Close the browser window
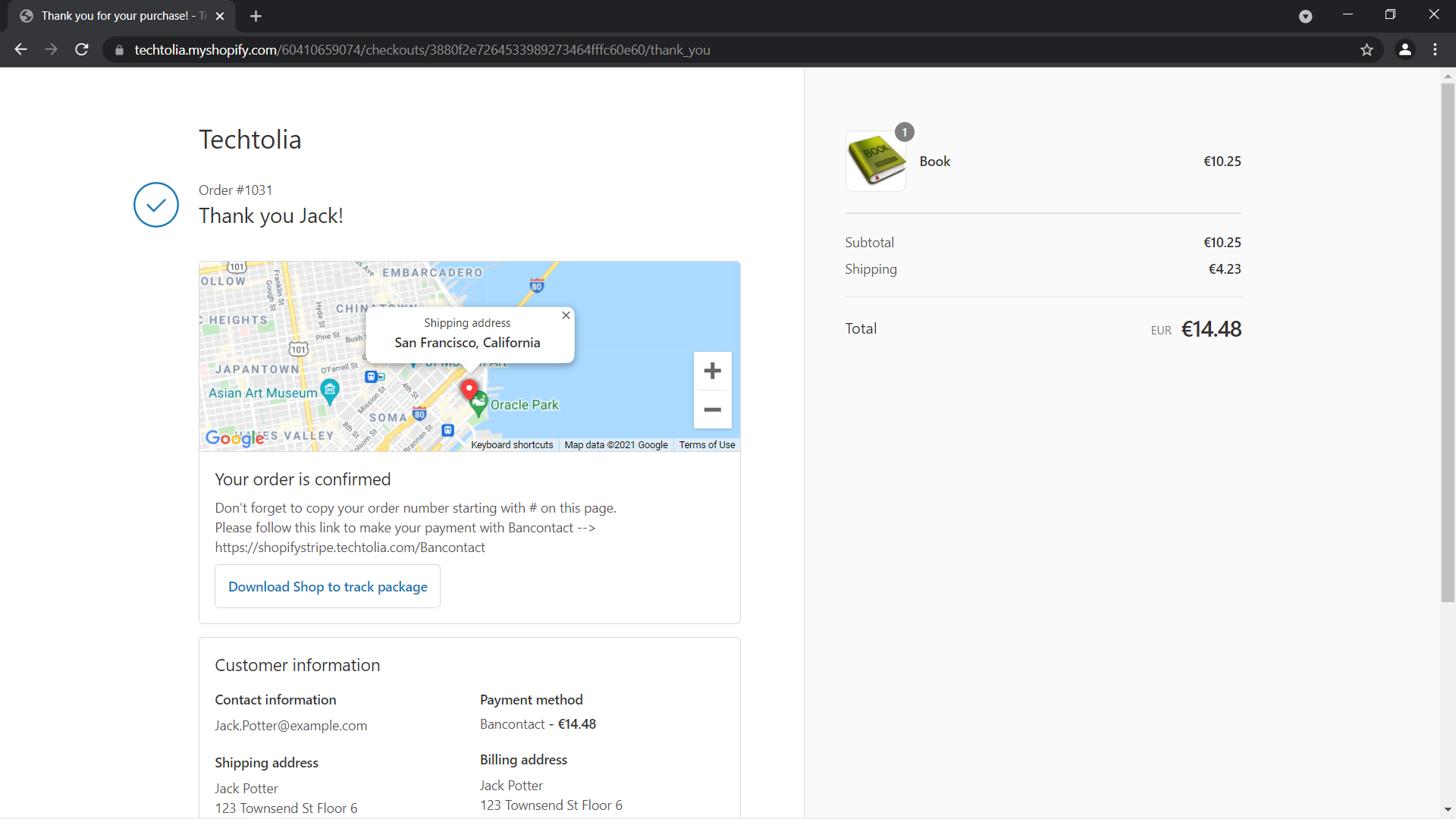Viewport: 1456px width, 819px height. (x=1433, y=15)
